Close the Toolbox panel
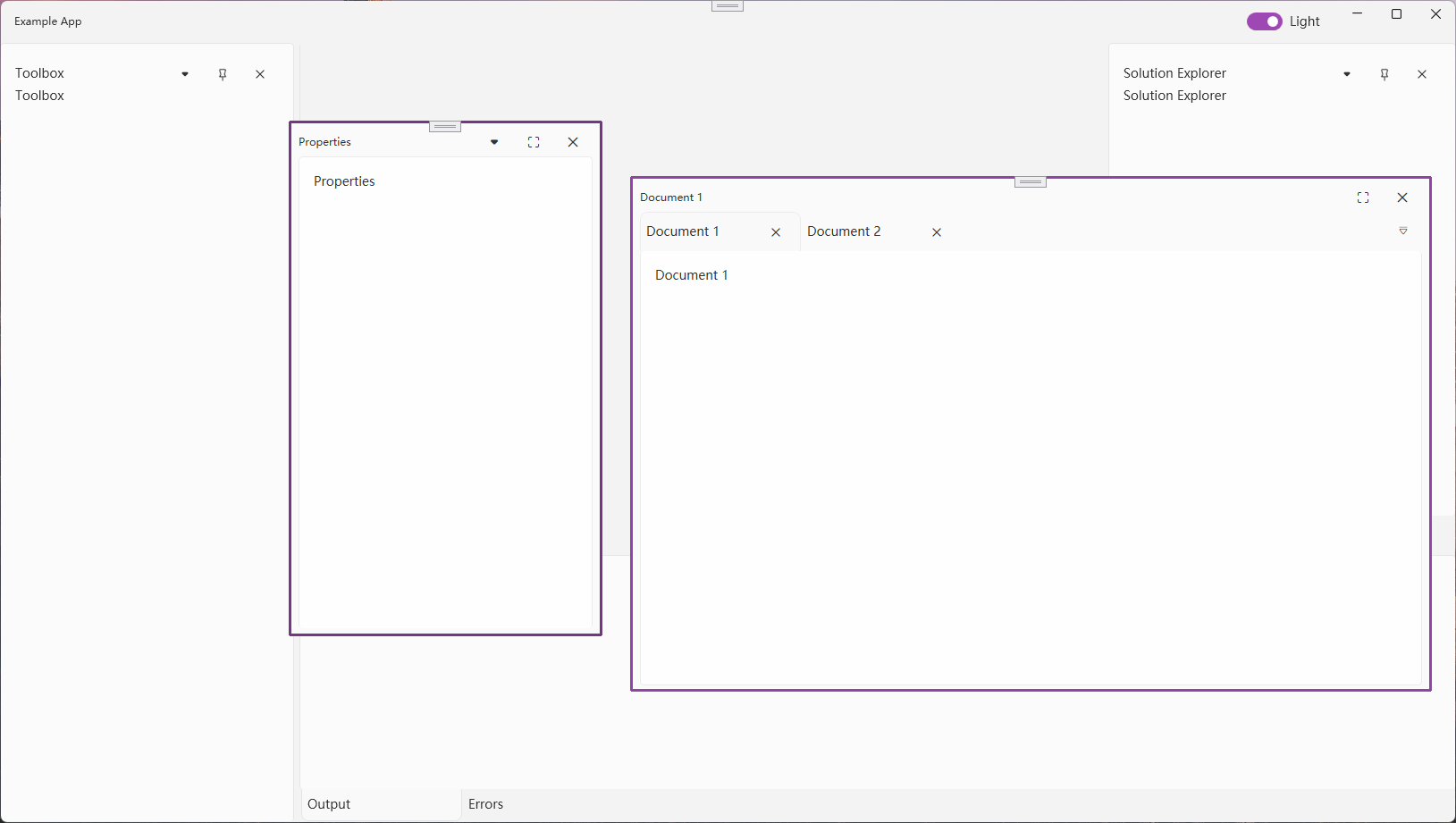This screenshot has width=1456, height=823. (260, 74)
